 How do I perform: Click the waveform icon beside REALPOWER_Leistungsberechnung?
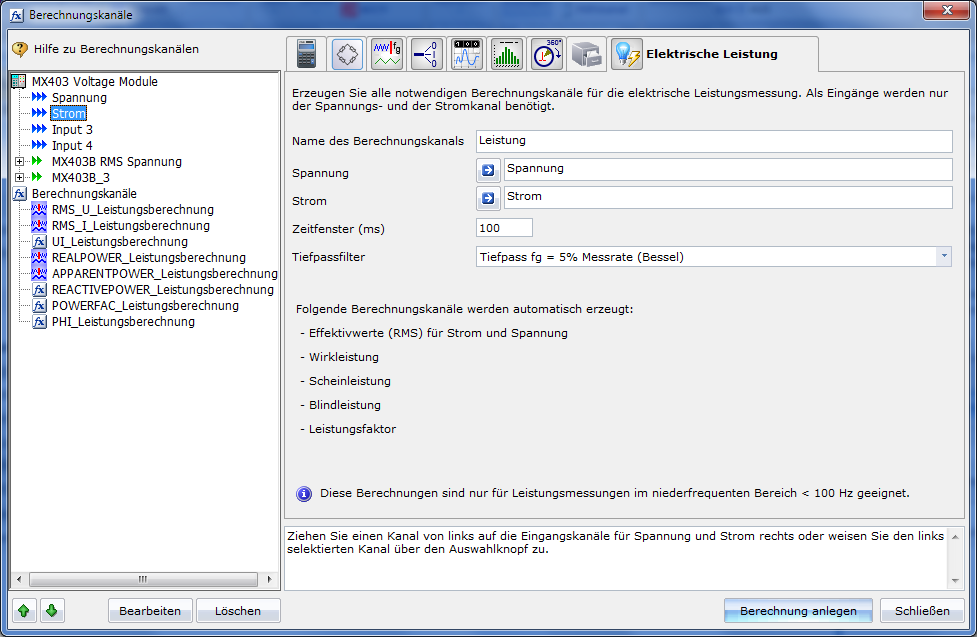click(x=39, y=257)
